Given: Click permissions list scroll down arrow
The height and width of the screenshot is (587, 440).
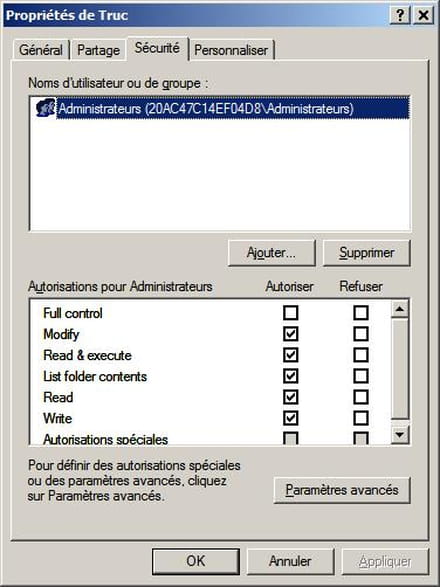Looking at the screenshot, I should 400,435.
